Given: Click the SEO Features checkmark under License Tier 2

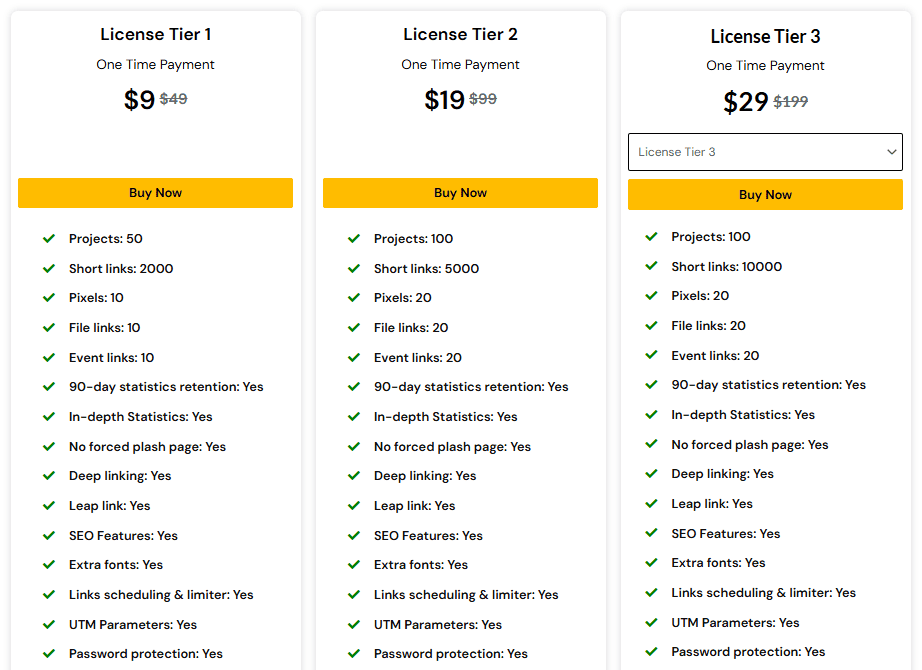Looking at the screenshot, I should (354, 535).
